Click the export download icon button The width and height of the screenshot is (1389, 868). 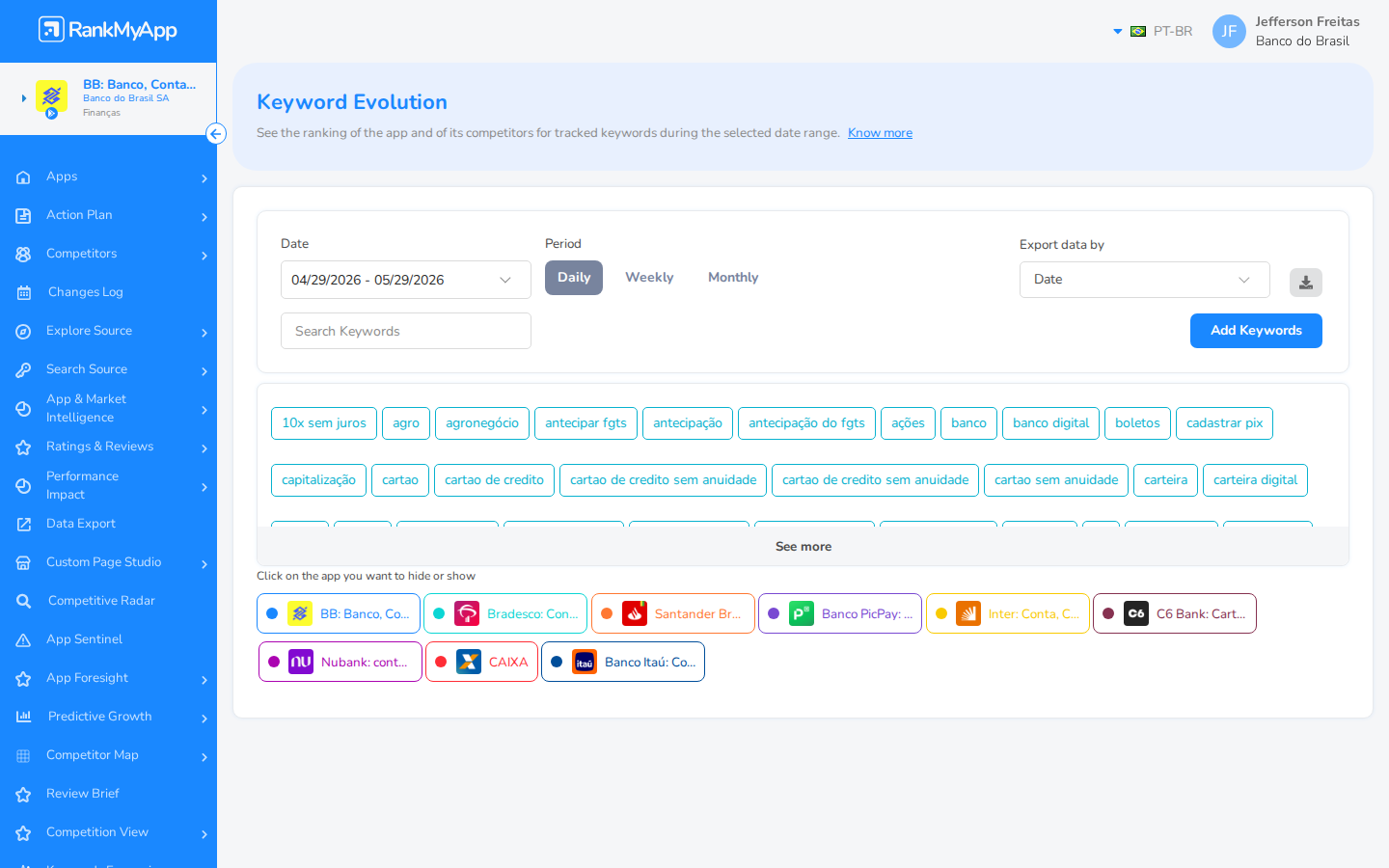(1306, 283)
